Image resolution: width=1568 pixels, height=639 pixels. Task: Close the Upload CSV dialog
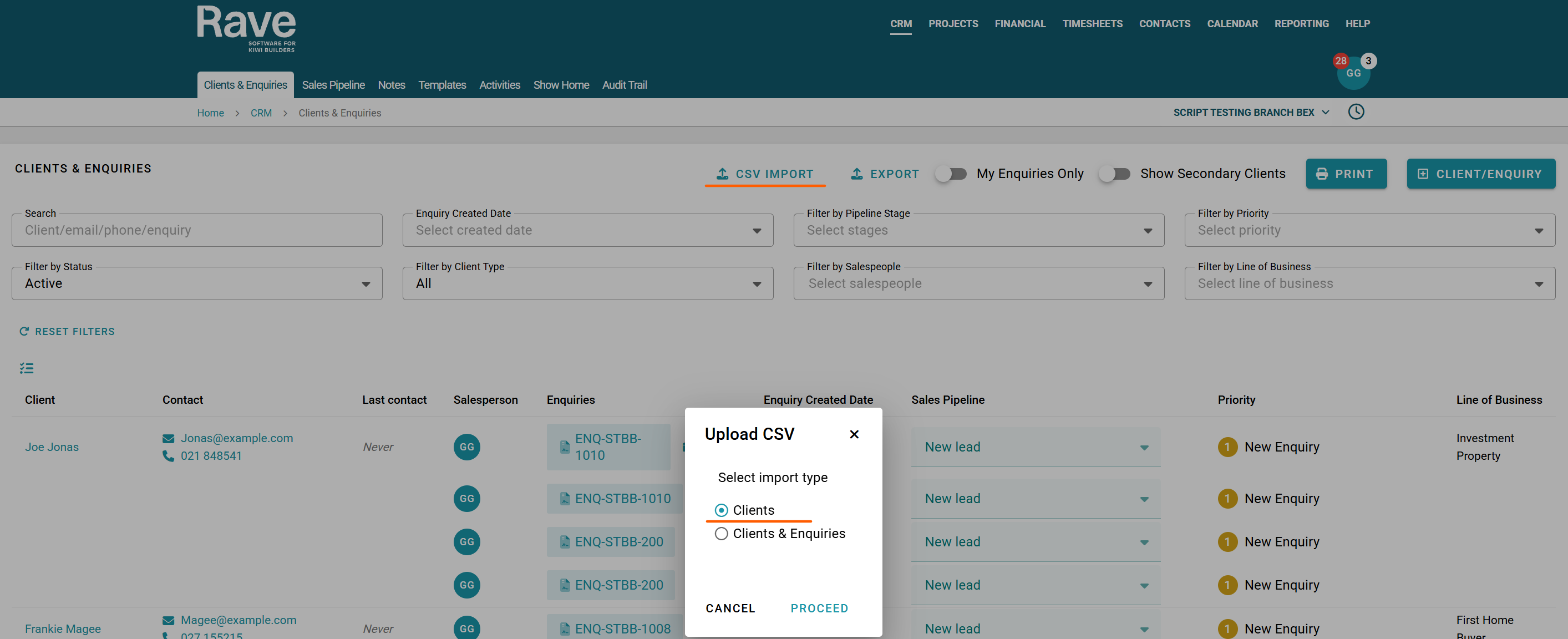coord(854,434)
